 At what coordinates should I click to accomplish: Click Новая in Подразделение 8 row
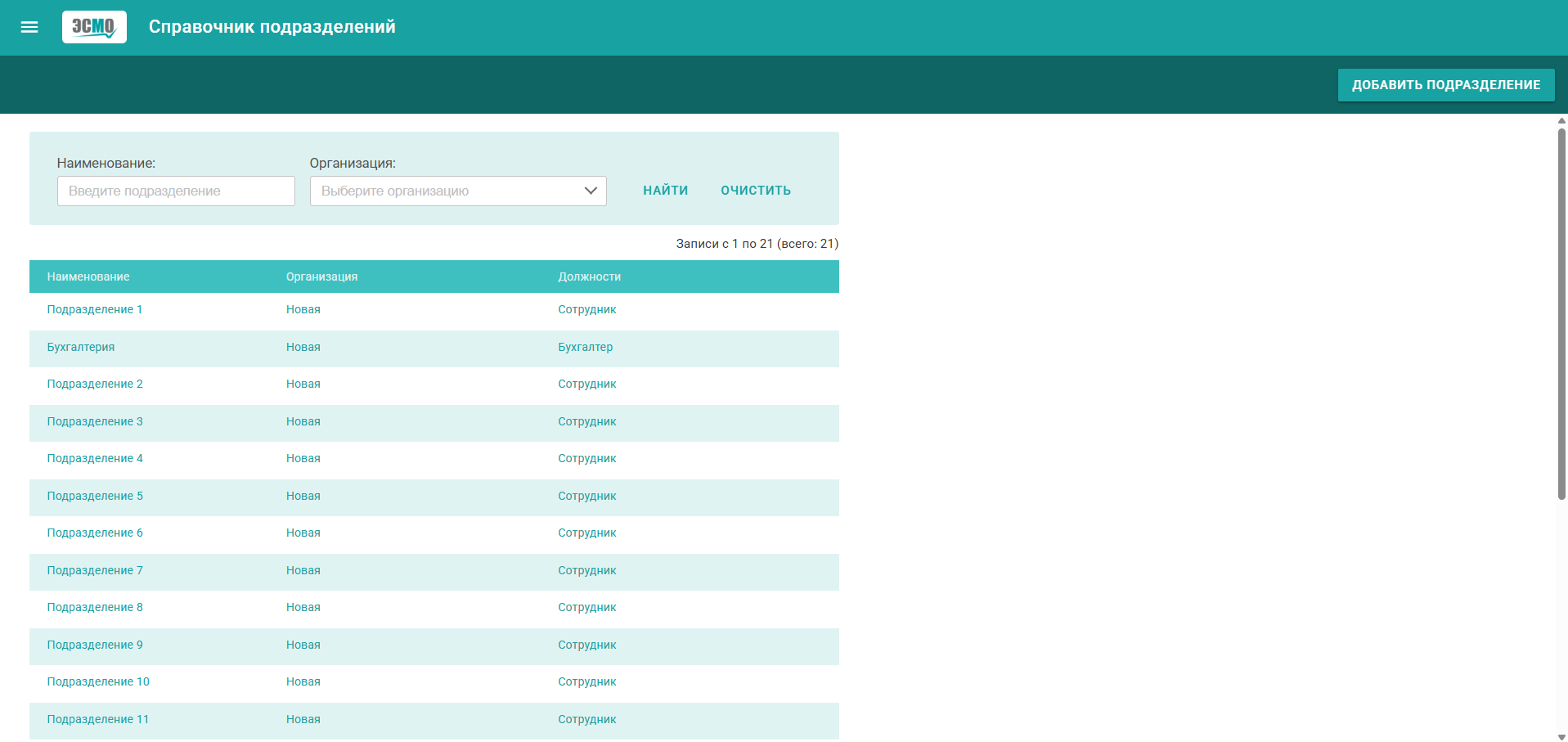pyautogui.click(x=303, y=607)
